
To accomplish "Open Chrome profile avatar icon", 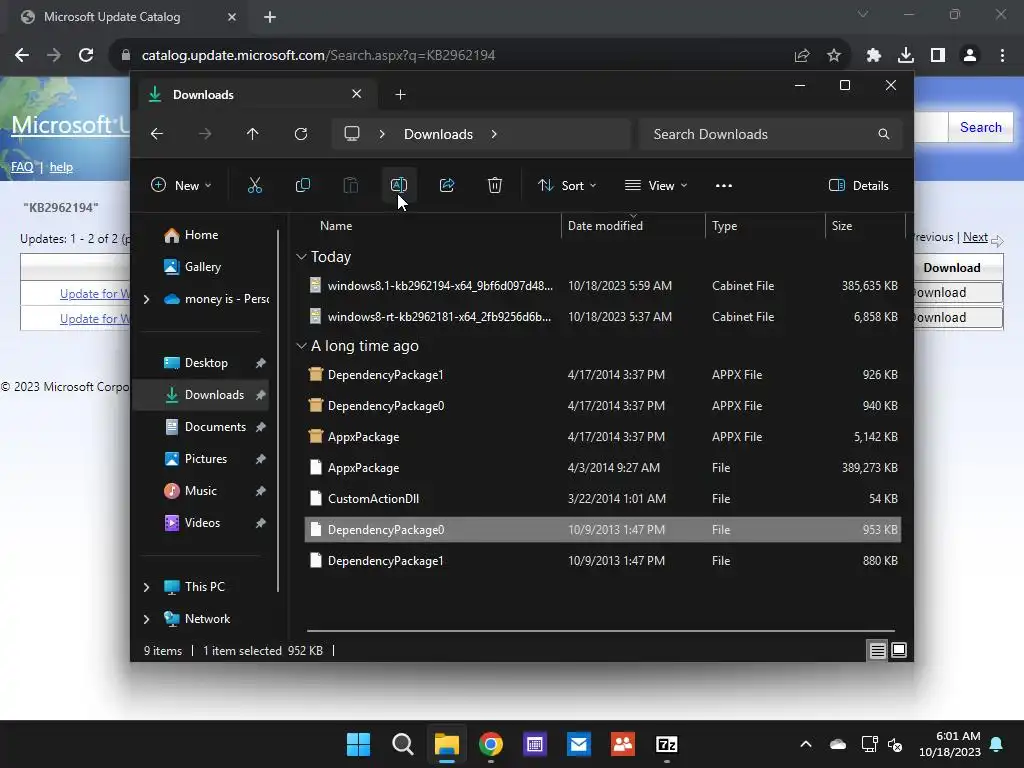I will point(970,56).
